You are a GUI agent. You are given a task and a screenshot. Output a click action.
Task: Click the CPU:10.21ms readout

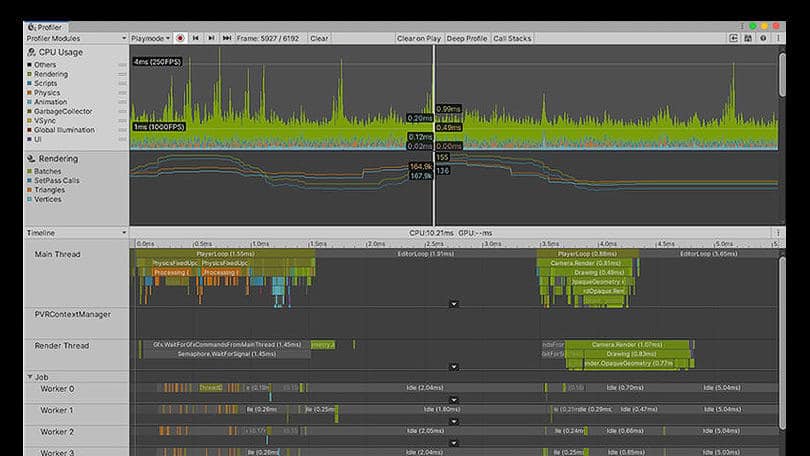coord(431,233)
